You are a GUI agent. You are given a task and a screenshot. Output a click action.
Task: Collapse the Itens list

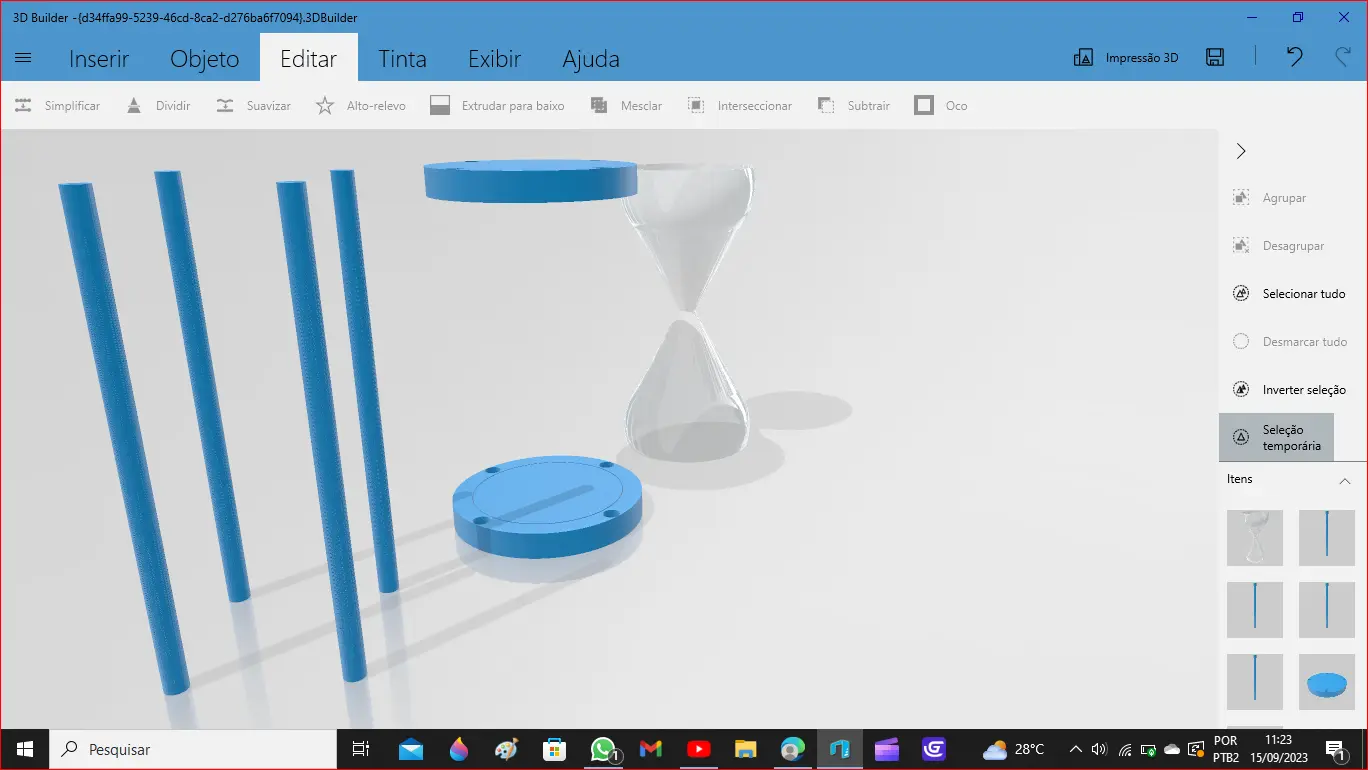1345,480
